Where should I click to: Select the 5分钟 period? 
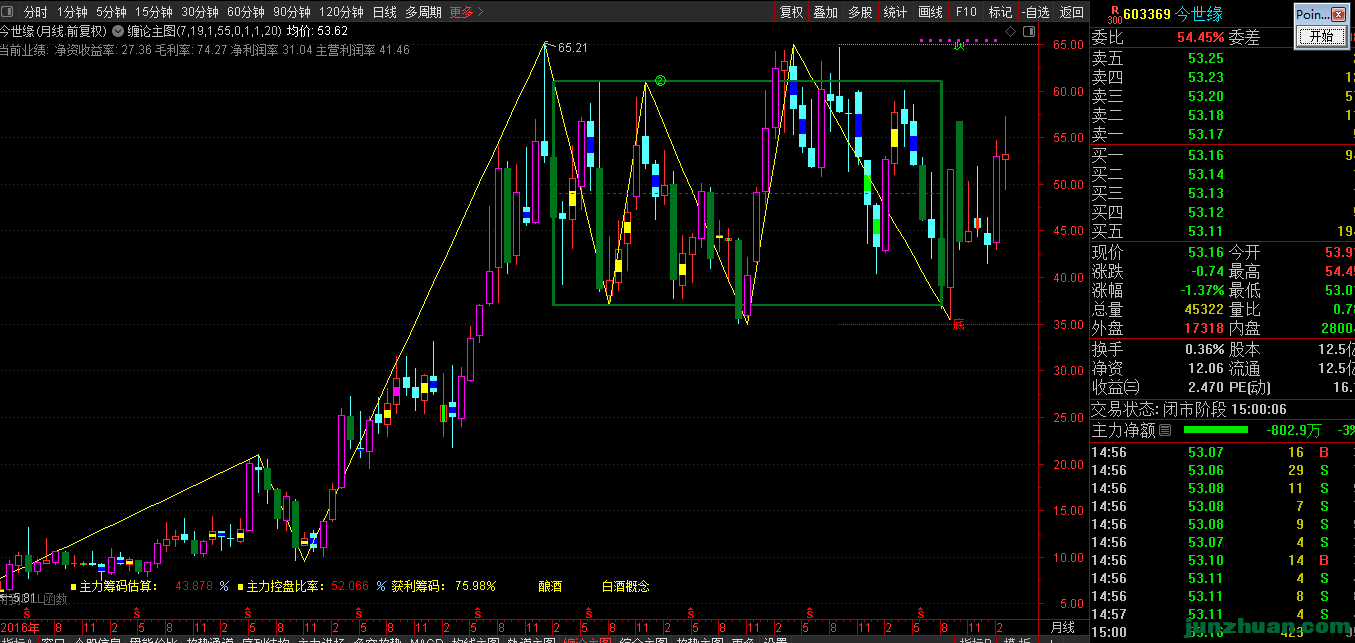click(x=111, y=12)
